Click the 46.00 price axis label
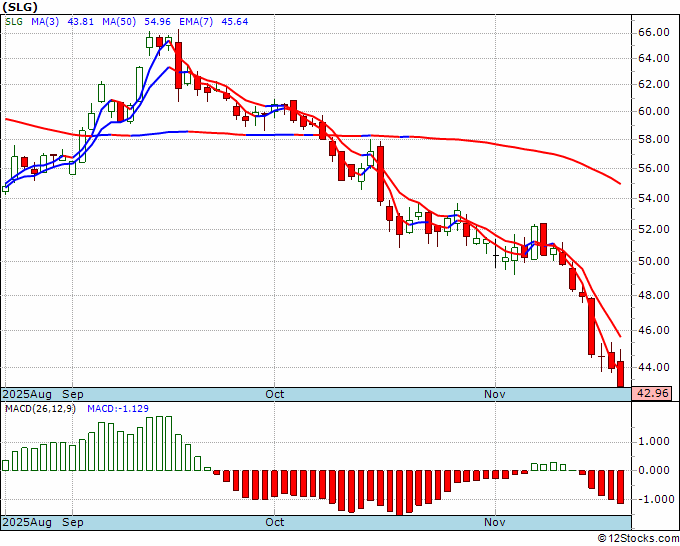The image size is (680, 546). pos(653,330)
